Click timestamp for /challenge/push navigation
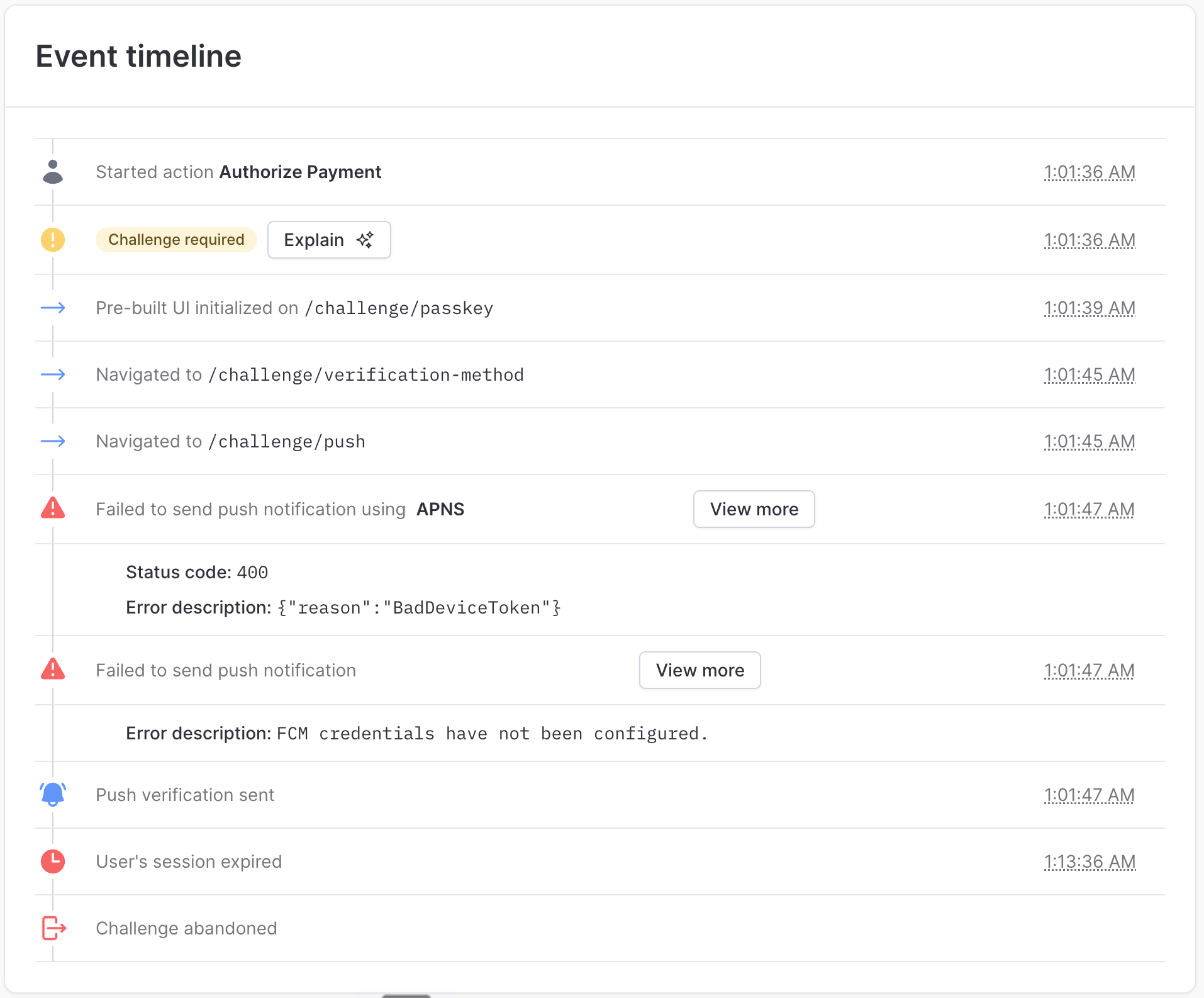Screen dimensions: 1204x998 1090,441
